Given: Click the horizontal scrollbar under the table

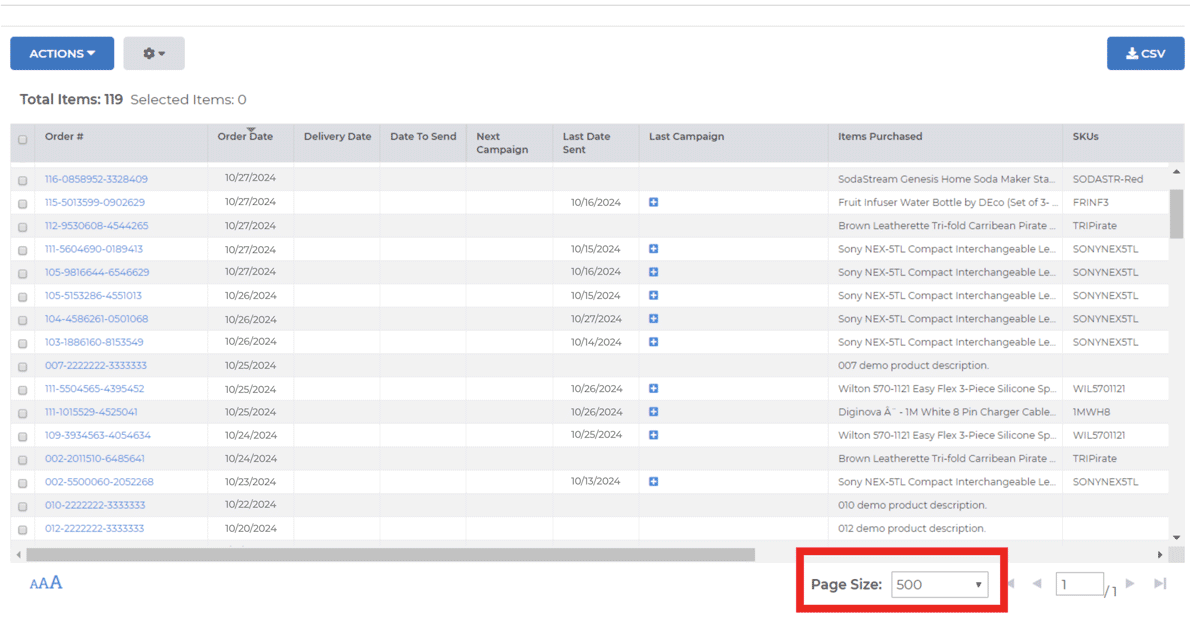Looking at the screenshot, I should coord(390,554).
